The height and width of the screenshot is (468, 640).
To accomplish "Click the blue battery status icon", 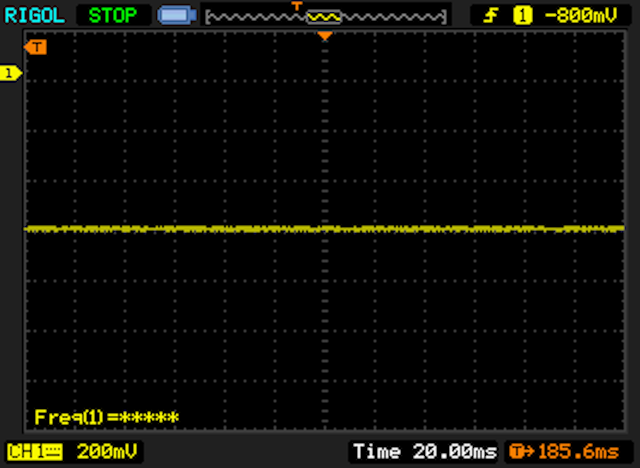I will pos(177,16).
